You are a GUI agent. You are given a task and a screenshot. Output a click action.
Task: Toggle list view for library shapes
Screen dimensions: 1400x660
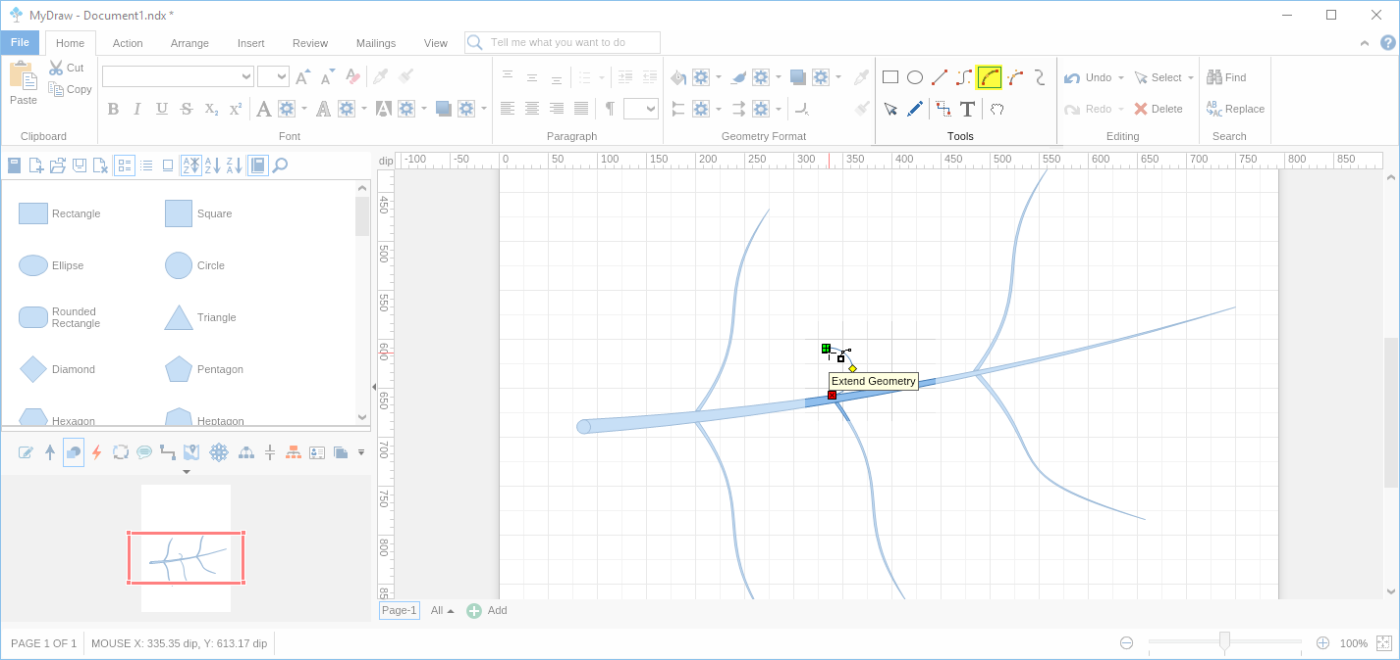tap(146, 165)
